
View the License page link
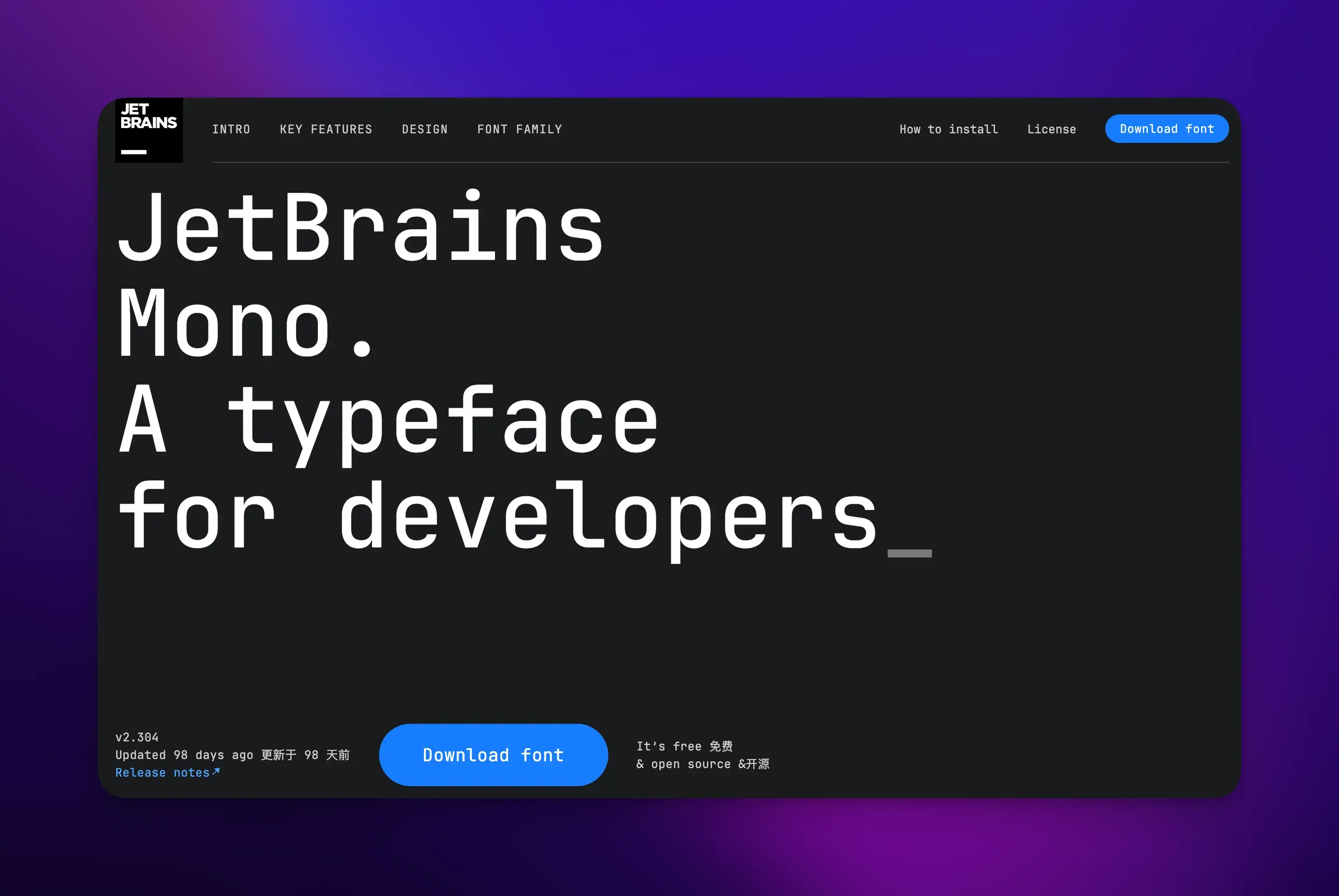1051,129
